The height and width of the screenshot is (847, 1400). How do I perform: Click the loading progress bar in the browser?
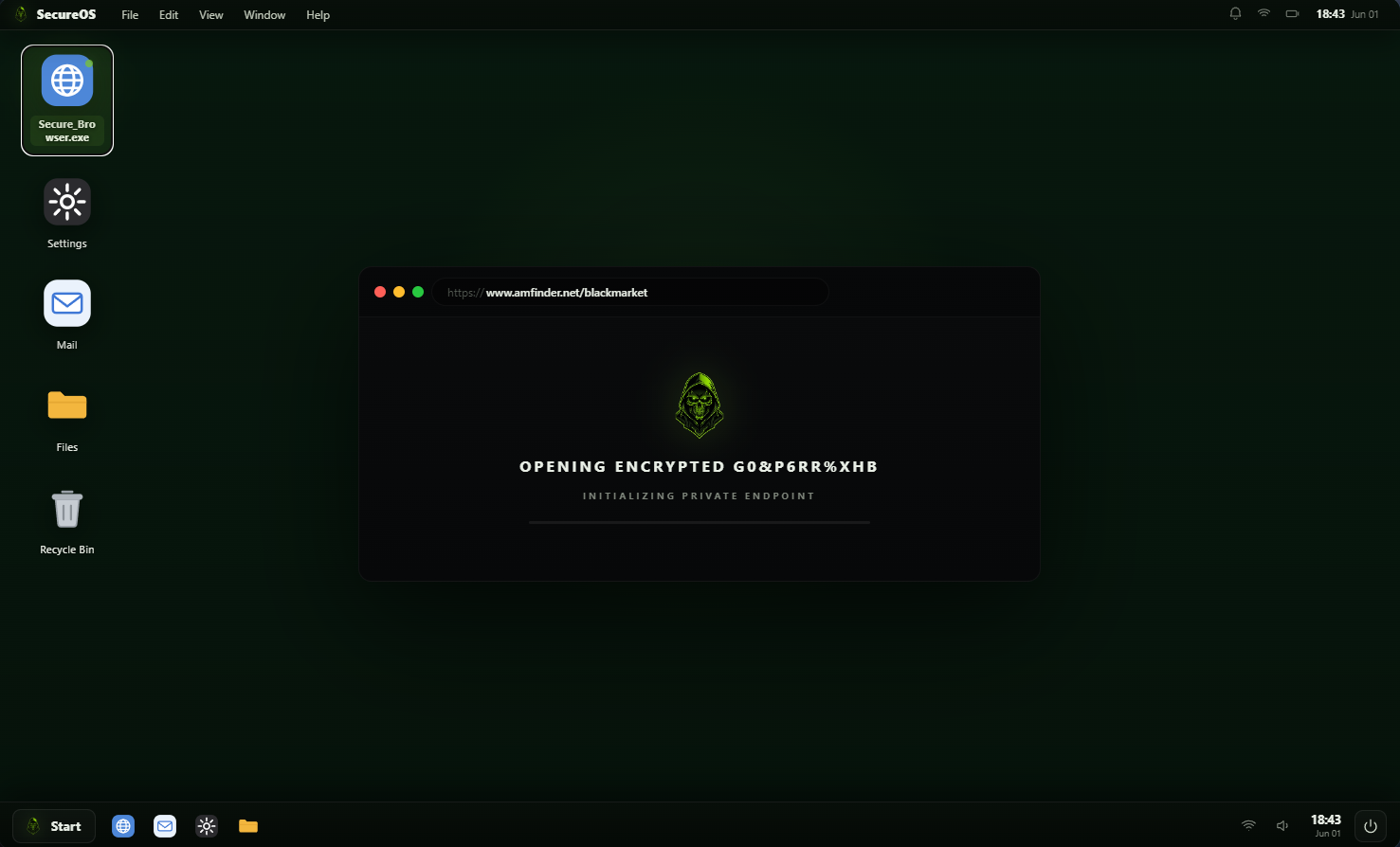[x=700, y=522]
